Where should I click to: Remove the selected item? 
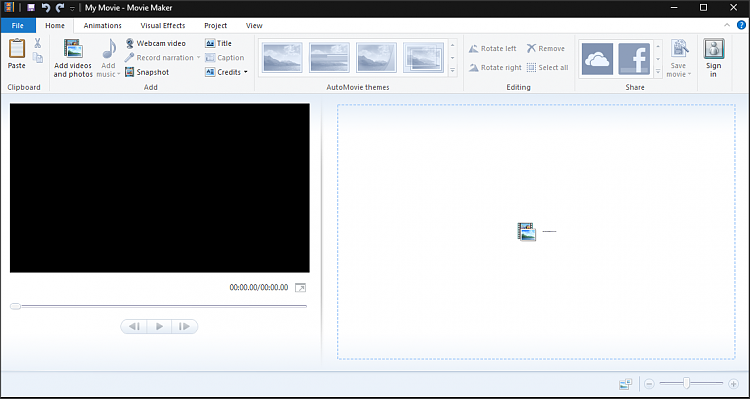(x=545, y=48)
